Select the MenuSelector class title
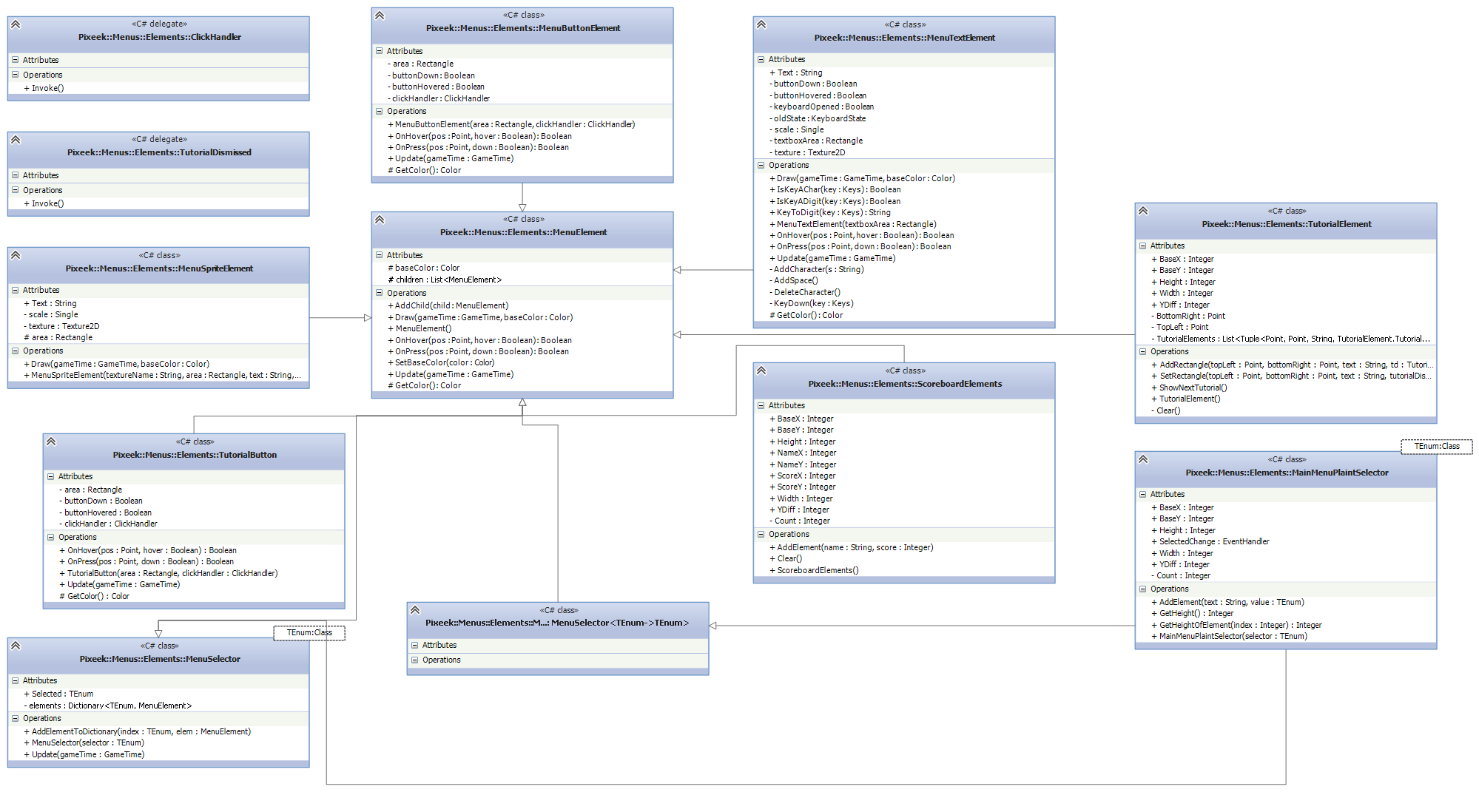 pos(160,659)
